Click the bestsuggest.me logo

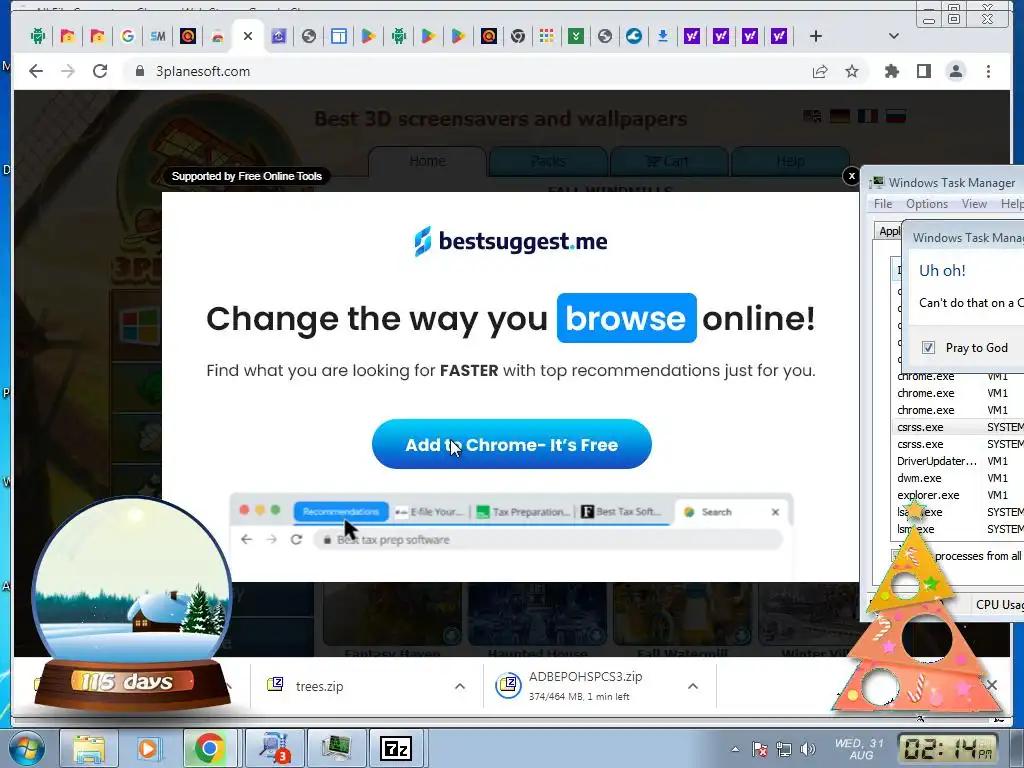tap(511, 241)
